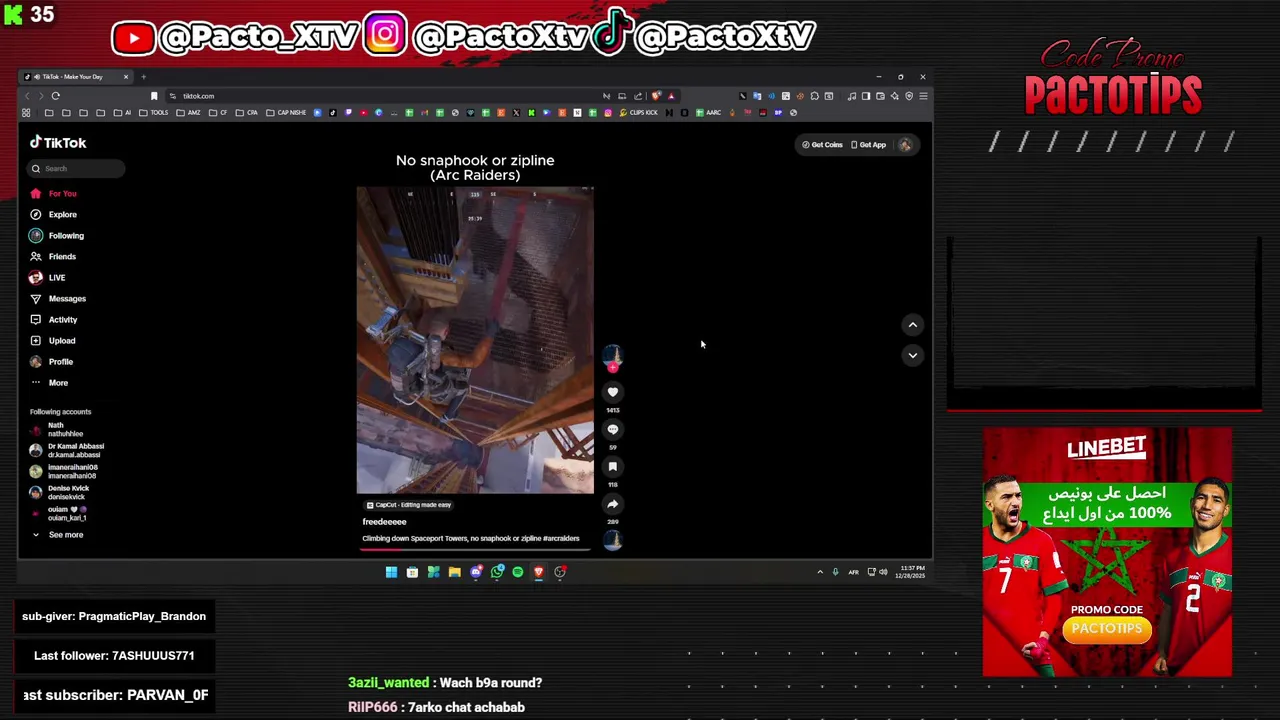Click the Brave Shields lion icon
The width and height of the screenshot is (1280, 720).
pos(656,96)
